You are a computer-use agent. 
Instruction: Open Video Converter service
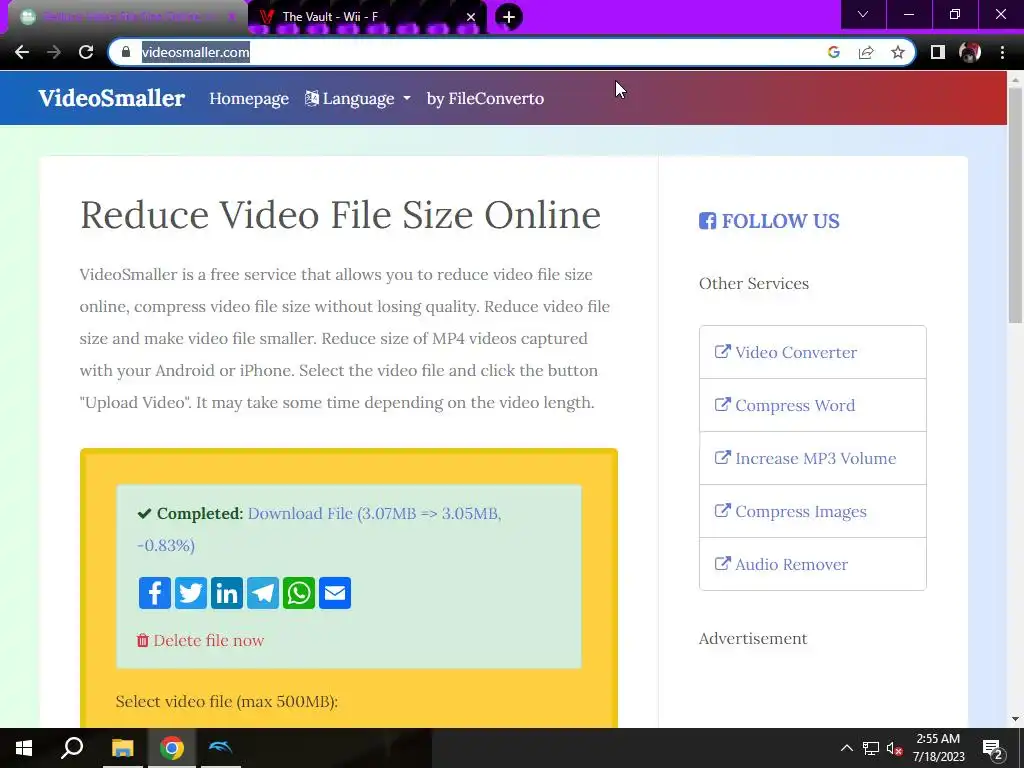click(x=812, y=353)
